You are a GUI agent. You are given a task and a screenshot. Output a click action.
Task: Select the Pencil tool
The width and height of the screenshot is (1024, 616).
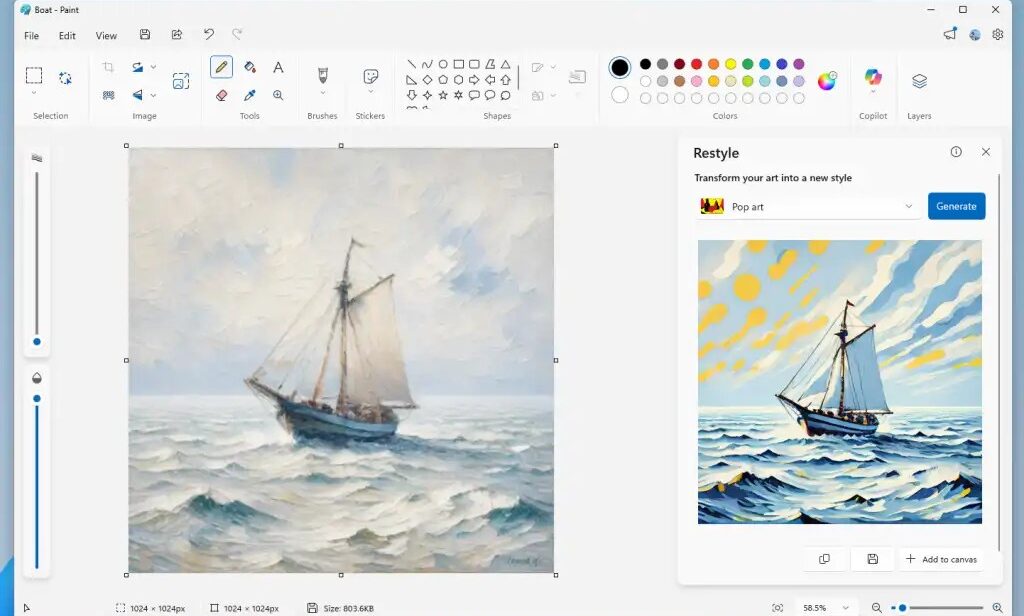(x=221, y=67)
